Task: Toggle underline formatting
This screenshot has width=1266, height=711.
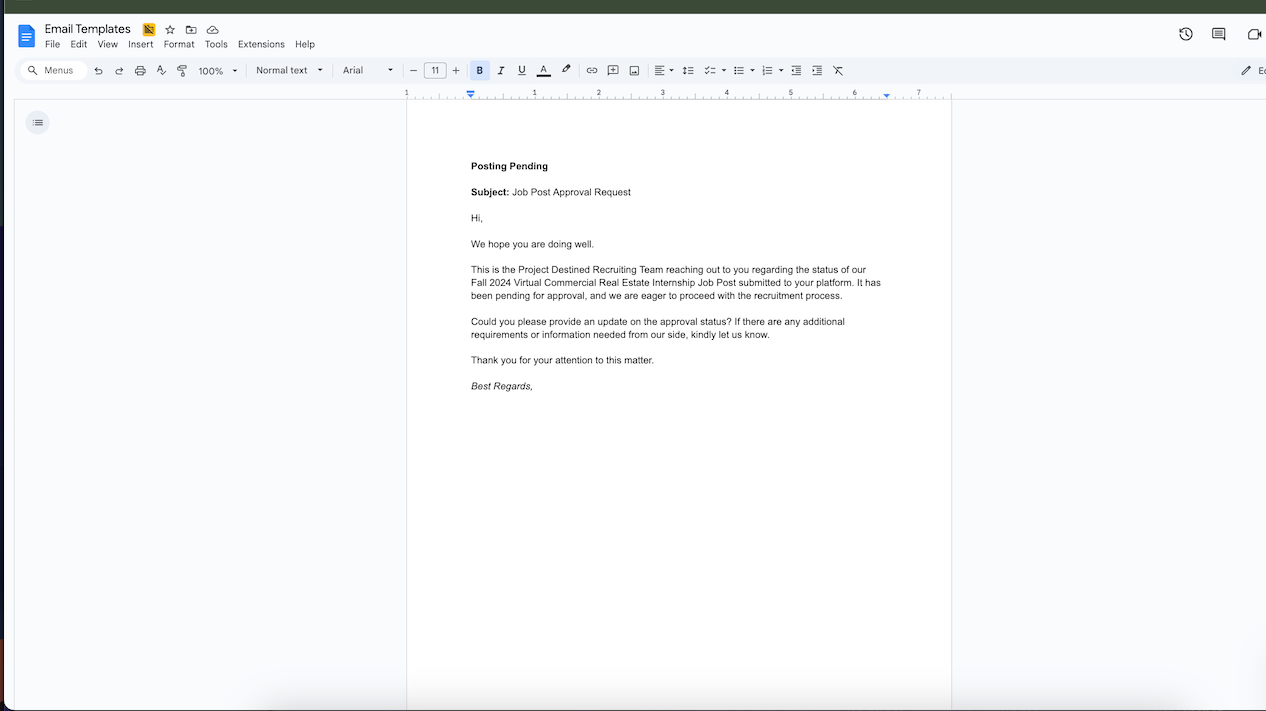Action: tap(522, 71)
